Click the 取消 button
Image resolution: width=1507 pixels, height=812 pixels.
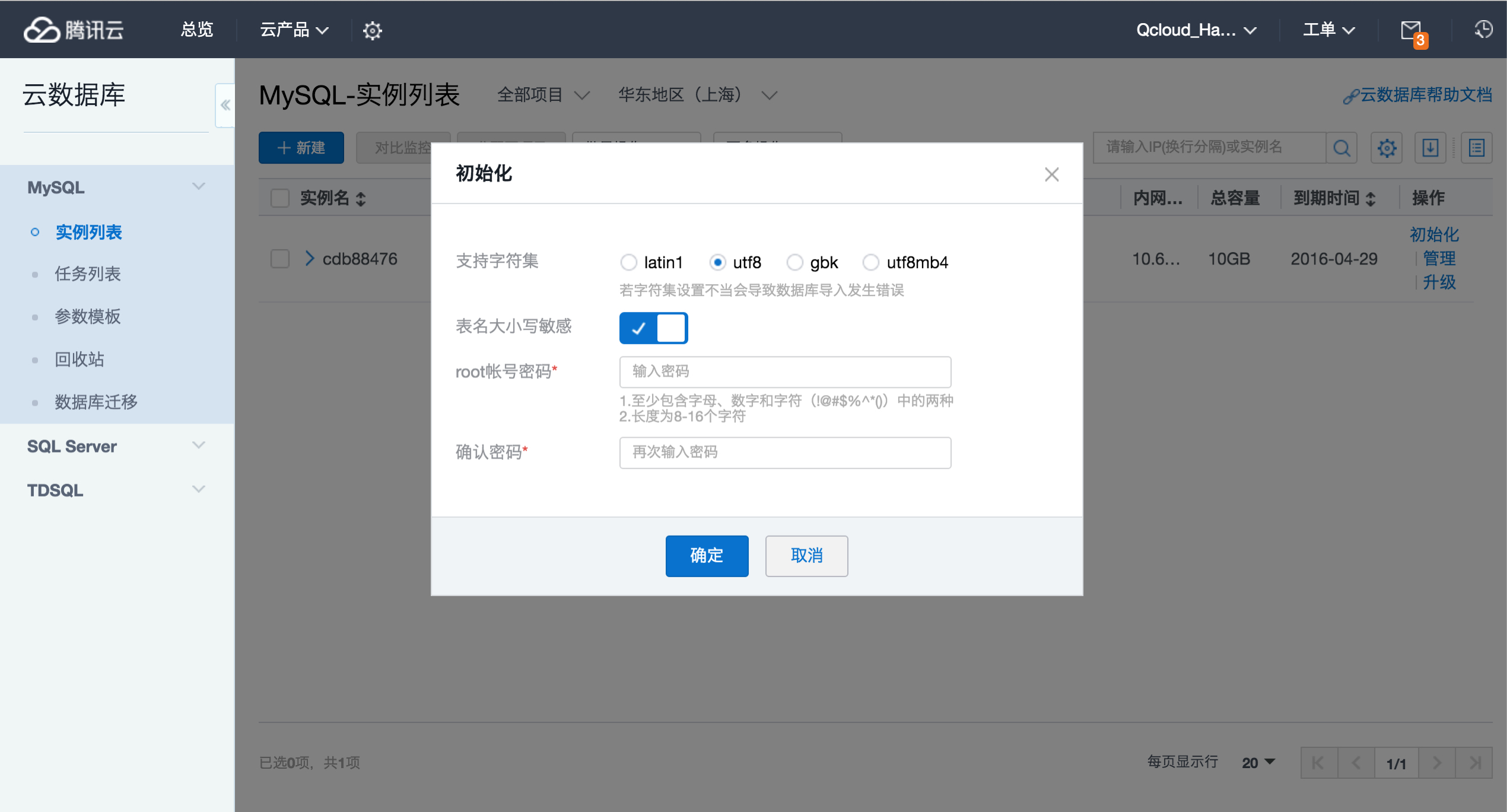pos(806,556)
